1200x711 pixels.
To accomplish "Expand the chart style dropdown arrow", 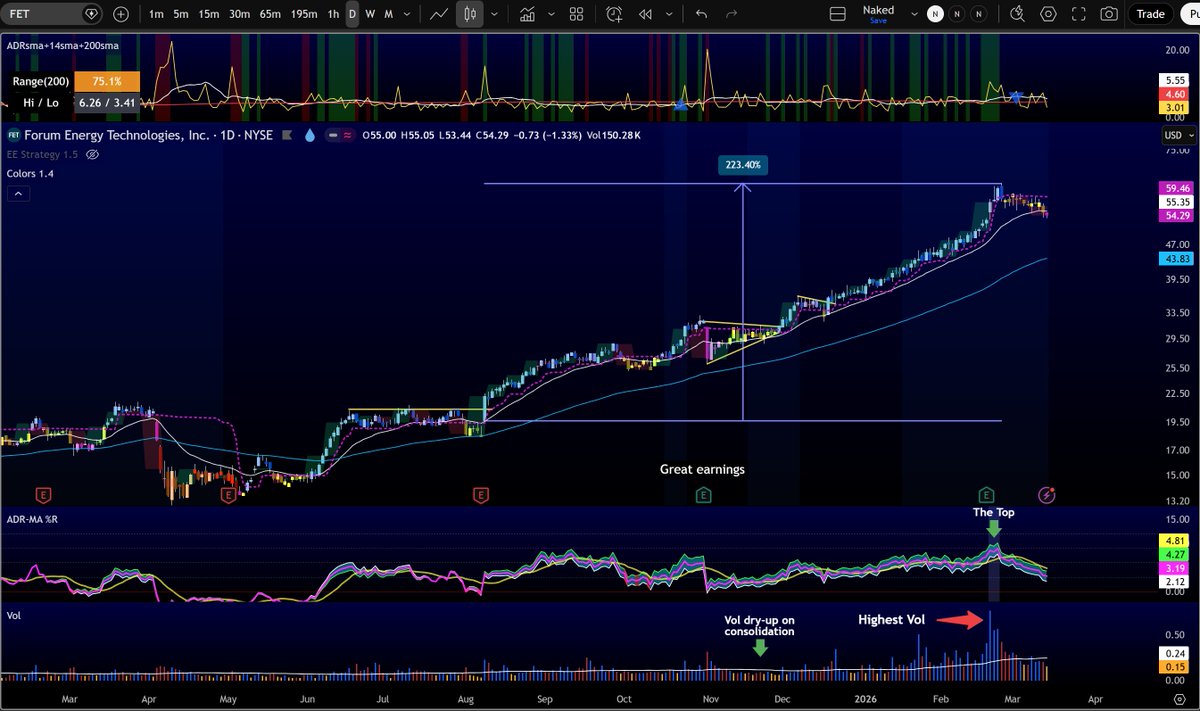I will pos(494,14).
